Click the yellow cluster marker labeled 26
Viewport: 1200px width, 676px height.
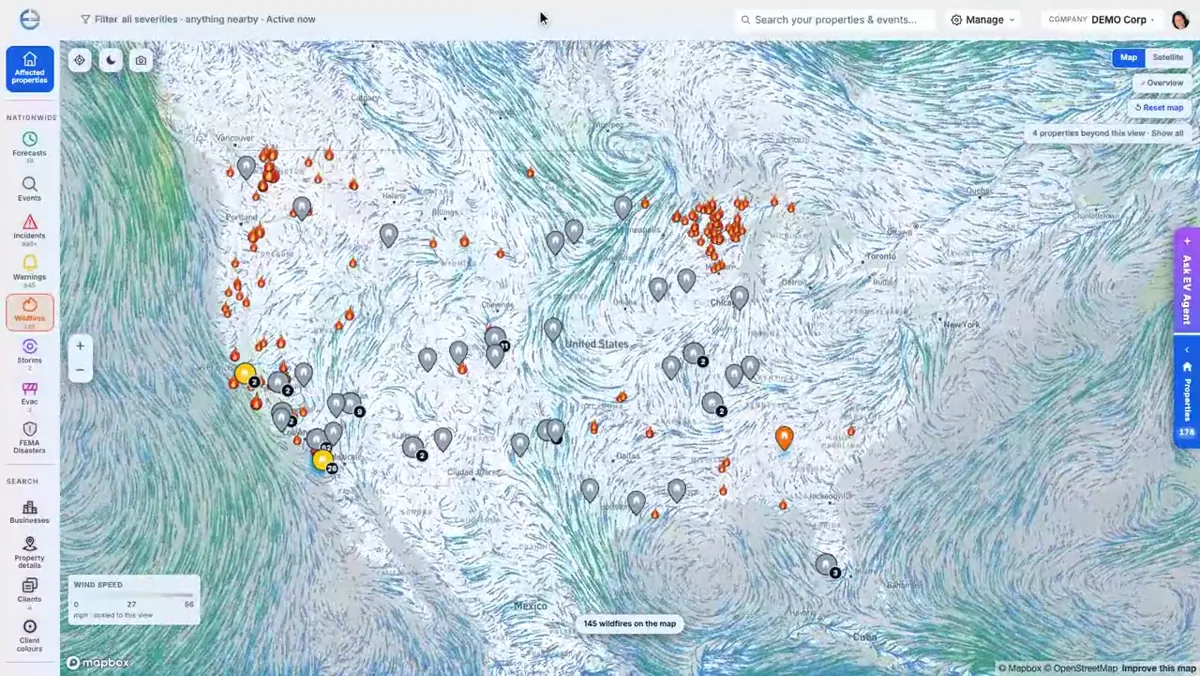tap(323, 460)
